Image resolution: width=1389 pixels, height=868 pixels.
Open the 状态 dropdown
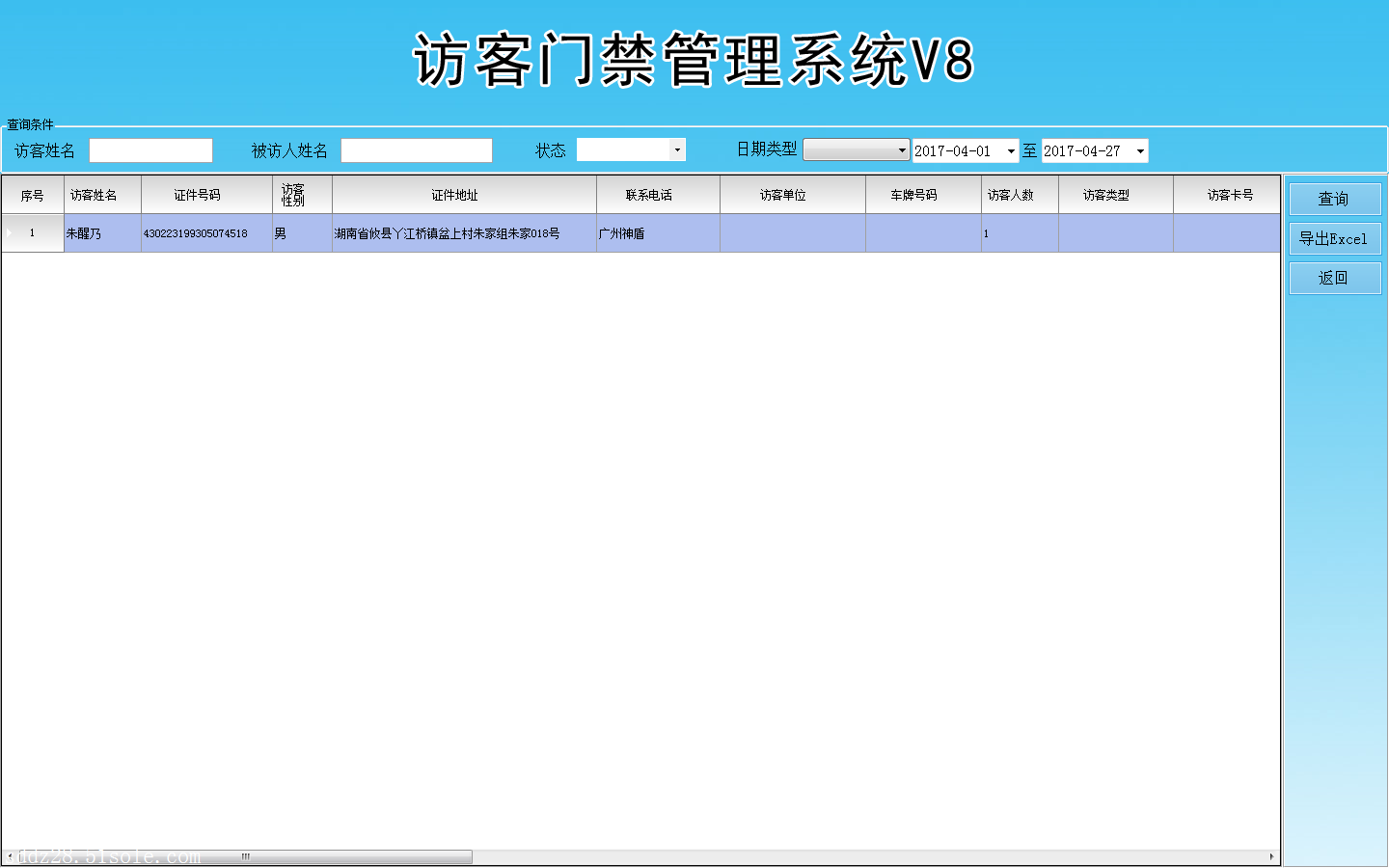[678, 149]
